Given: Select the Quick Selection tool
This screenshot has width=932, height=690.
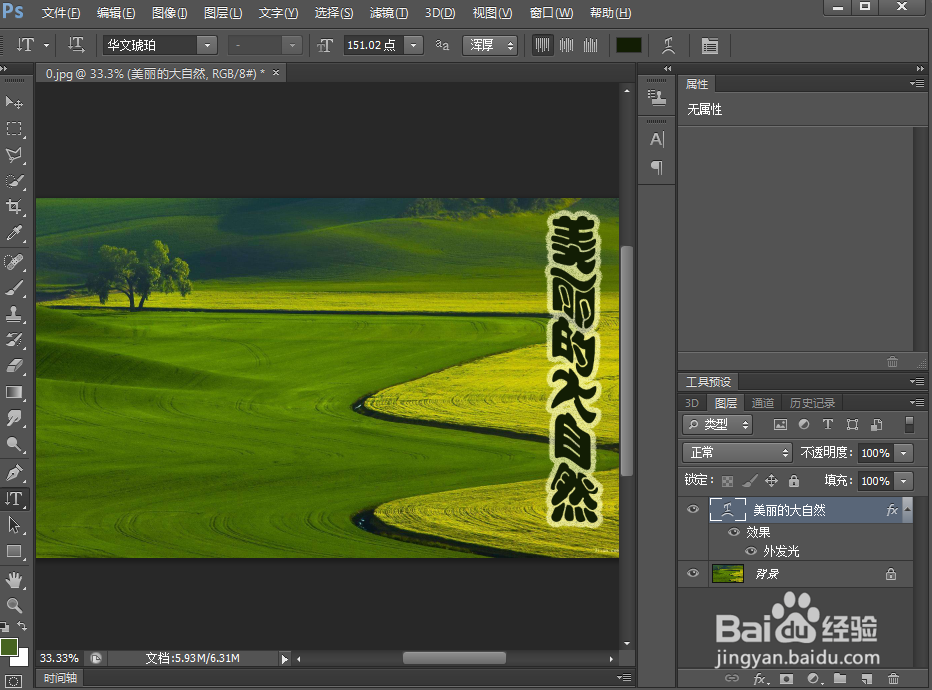Looking at the screenshot, I should pyautogui.click(x=14, y=181).
